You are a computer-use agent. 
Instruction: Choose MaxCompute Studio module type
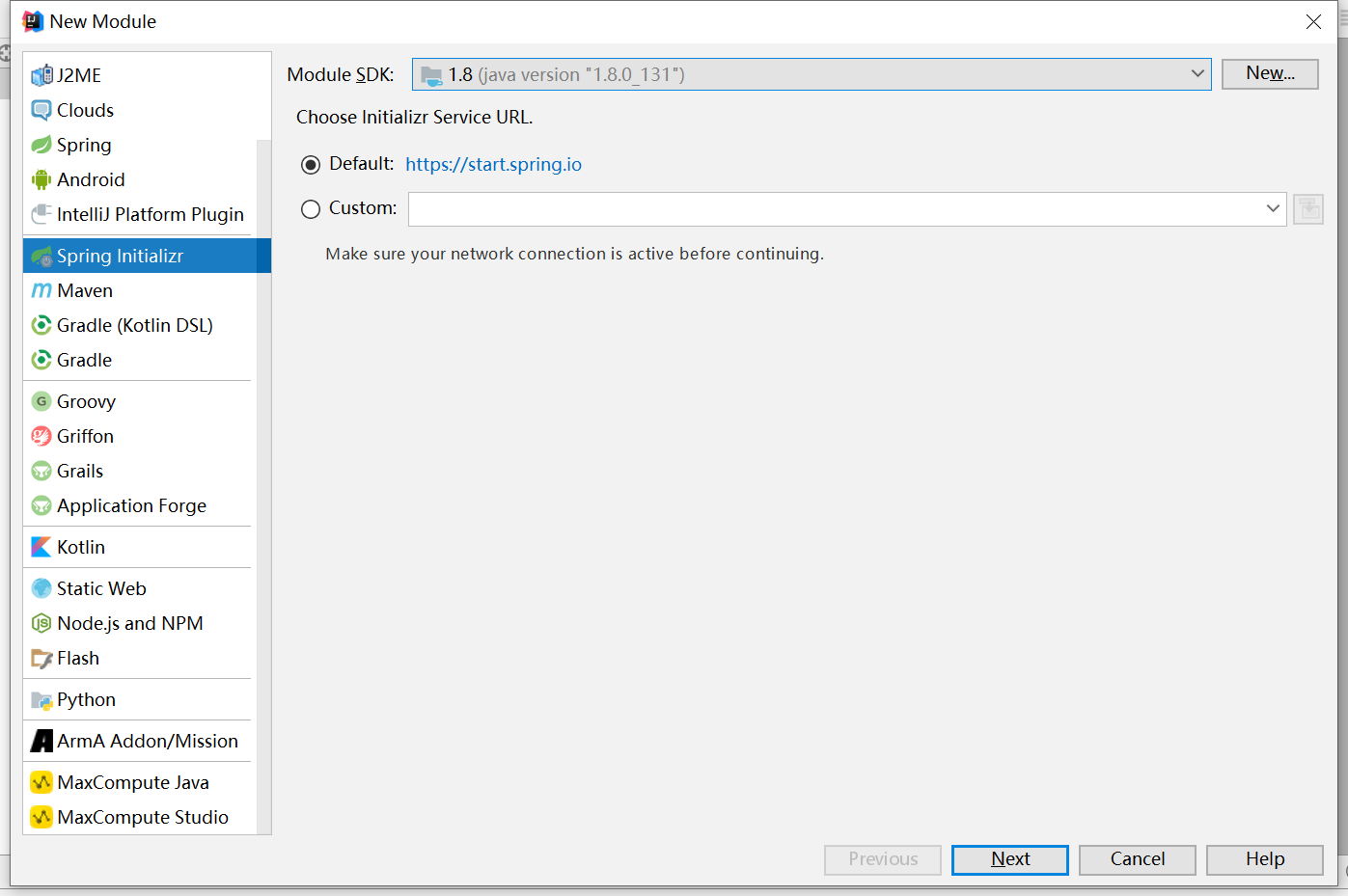pyautogui.click(x=140, y=817)
